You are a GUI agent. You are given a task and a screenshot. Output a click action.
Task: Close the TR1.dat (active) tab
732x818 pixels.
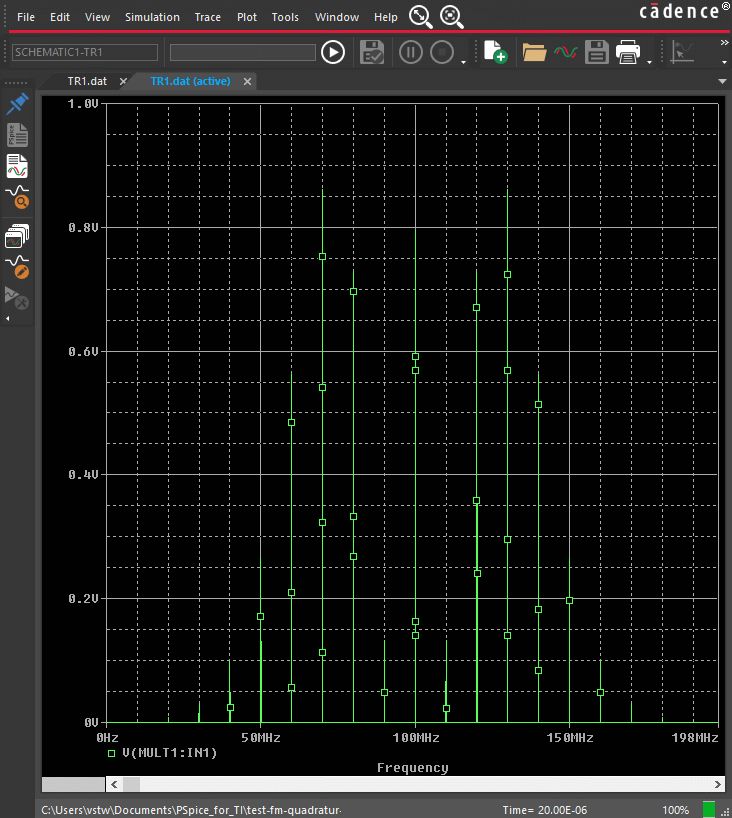click(247, 81)
